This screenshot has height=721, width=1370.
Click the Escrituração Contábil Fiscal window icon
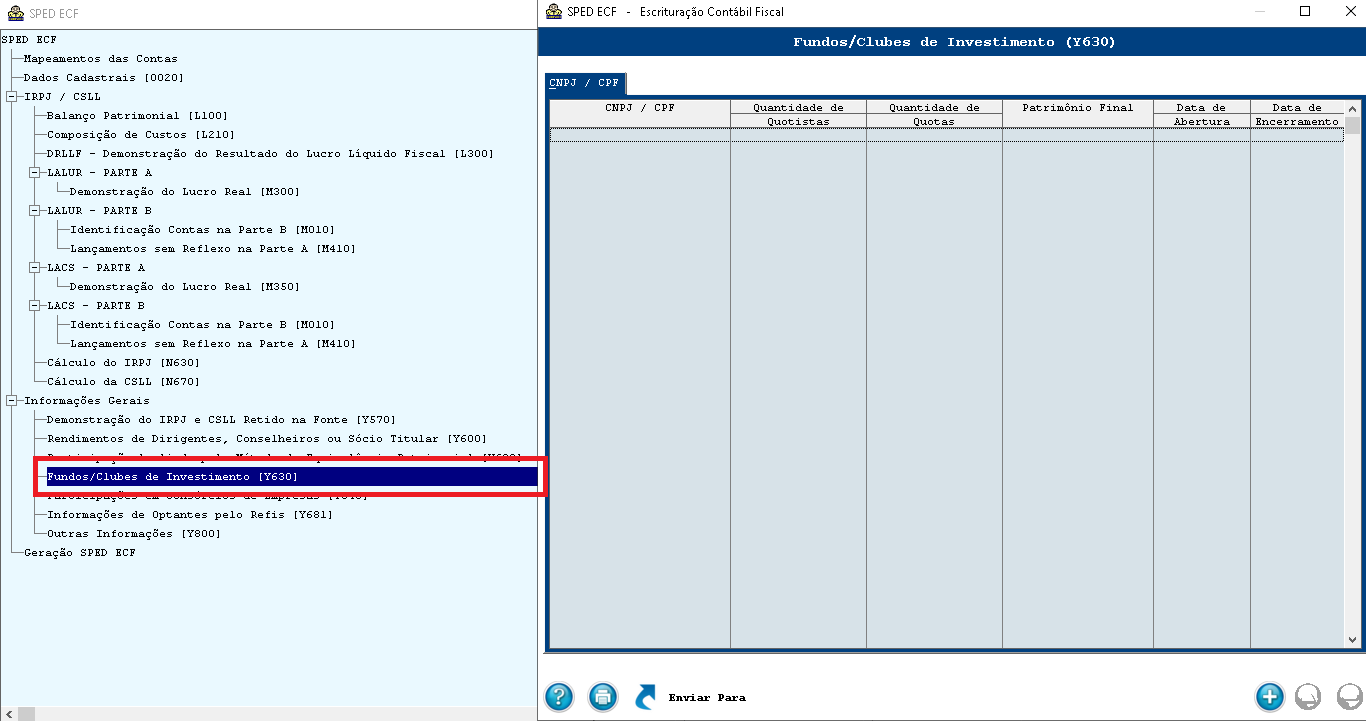(x=554, y=12)
